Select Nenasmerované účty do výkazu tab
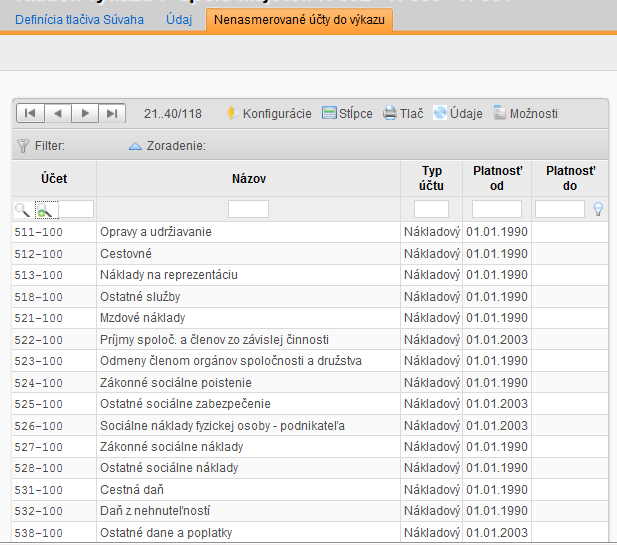Screen dimensions: 617x545 299,20
